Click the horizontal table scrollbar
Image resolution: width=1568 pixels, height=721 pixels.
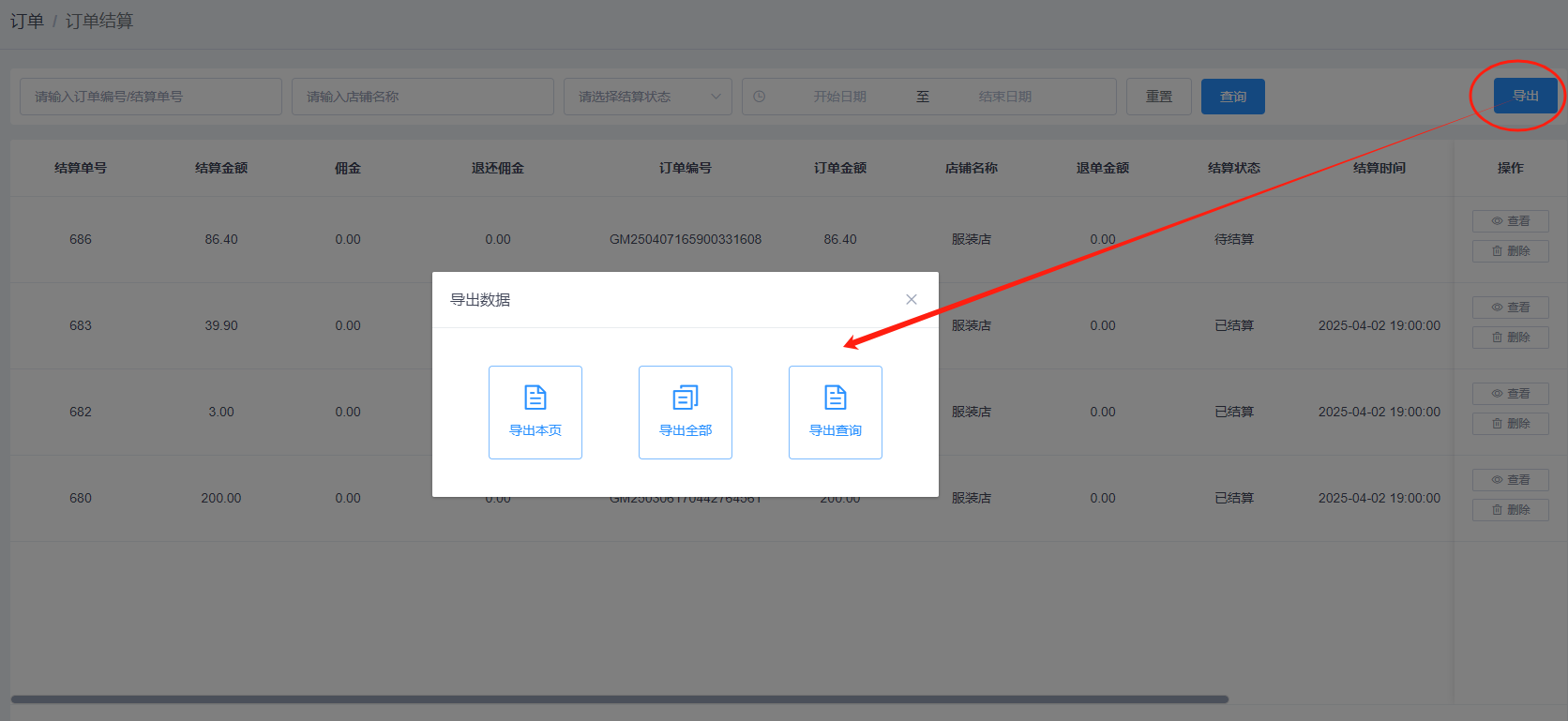[619, 699]
